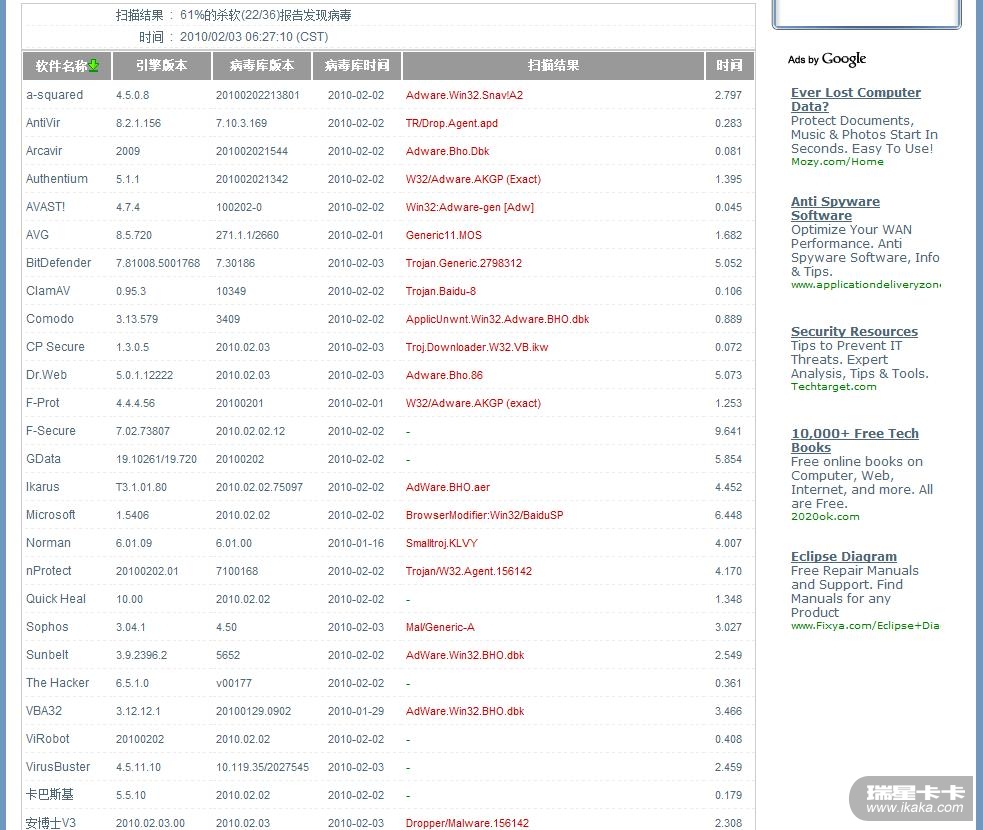Click the Win32:Adware-gen [Adw] result
983x830 pixels.
470,208
